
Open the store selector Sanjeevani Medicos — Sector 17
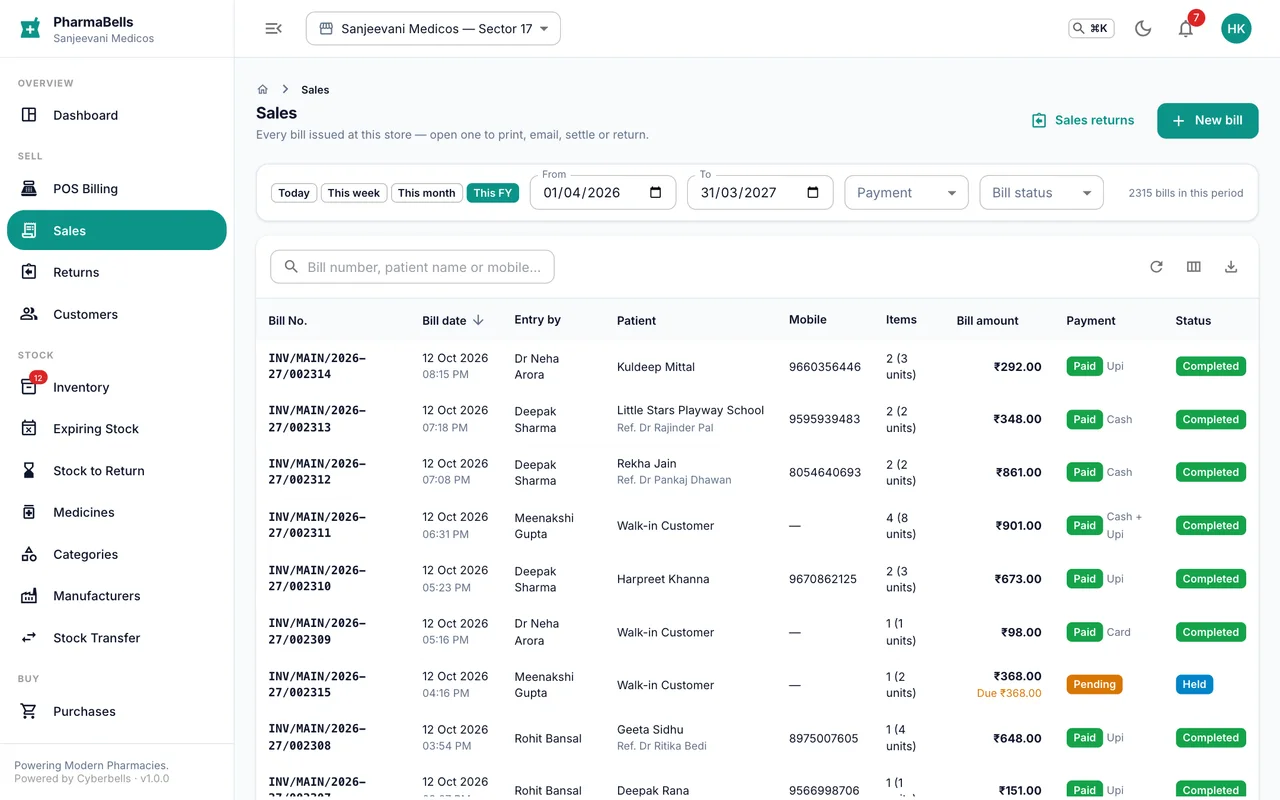[x=433, y=29]
